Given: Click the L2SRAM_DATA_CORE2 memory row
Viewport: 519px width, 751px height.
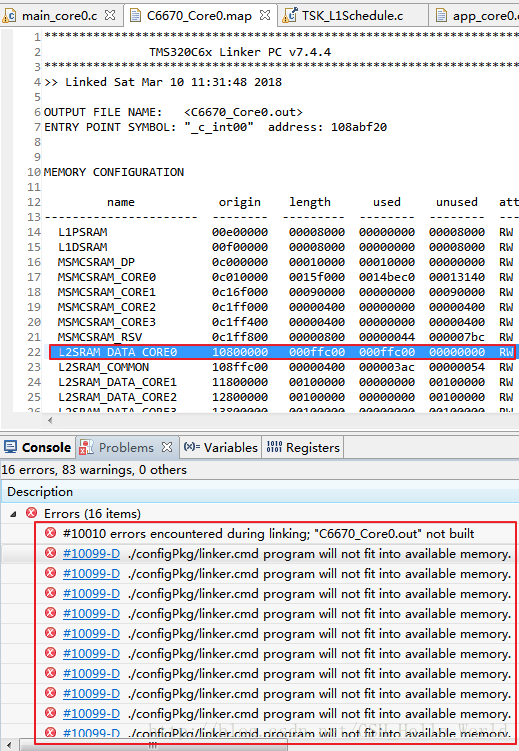Looking at the screenshot, I should tap(281, 397).
